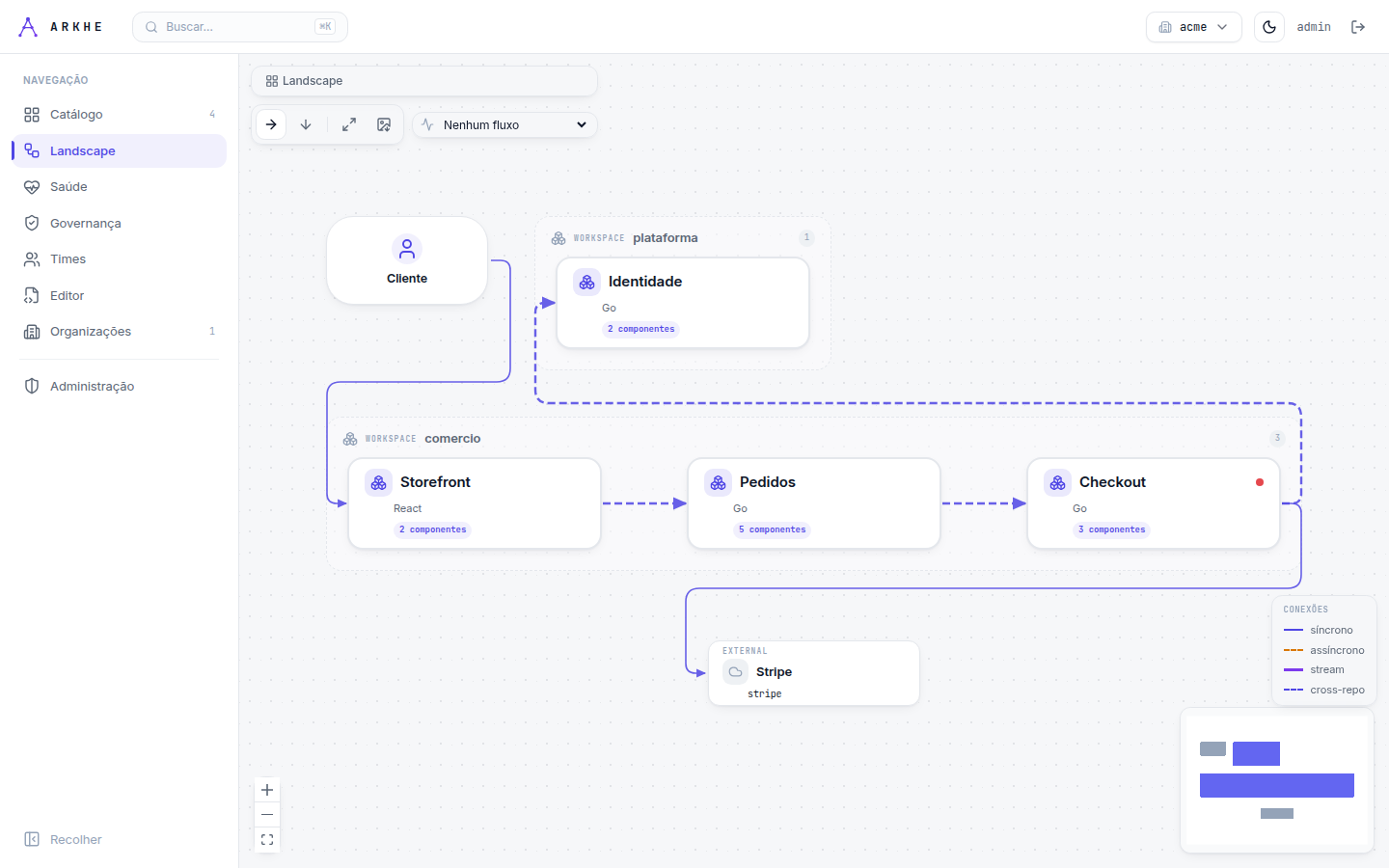Click the comercio workspace label

click(452, 439)
